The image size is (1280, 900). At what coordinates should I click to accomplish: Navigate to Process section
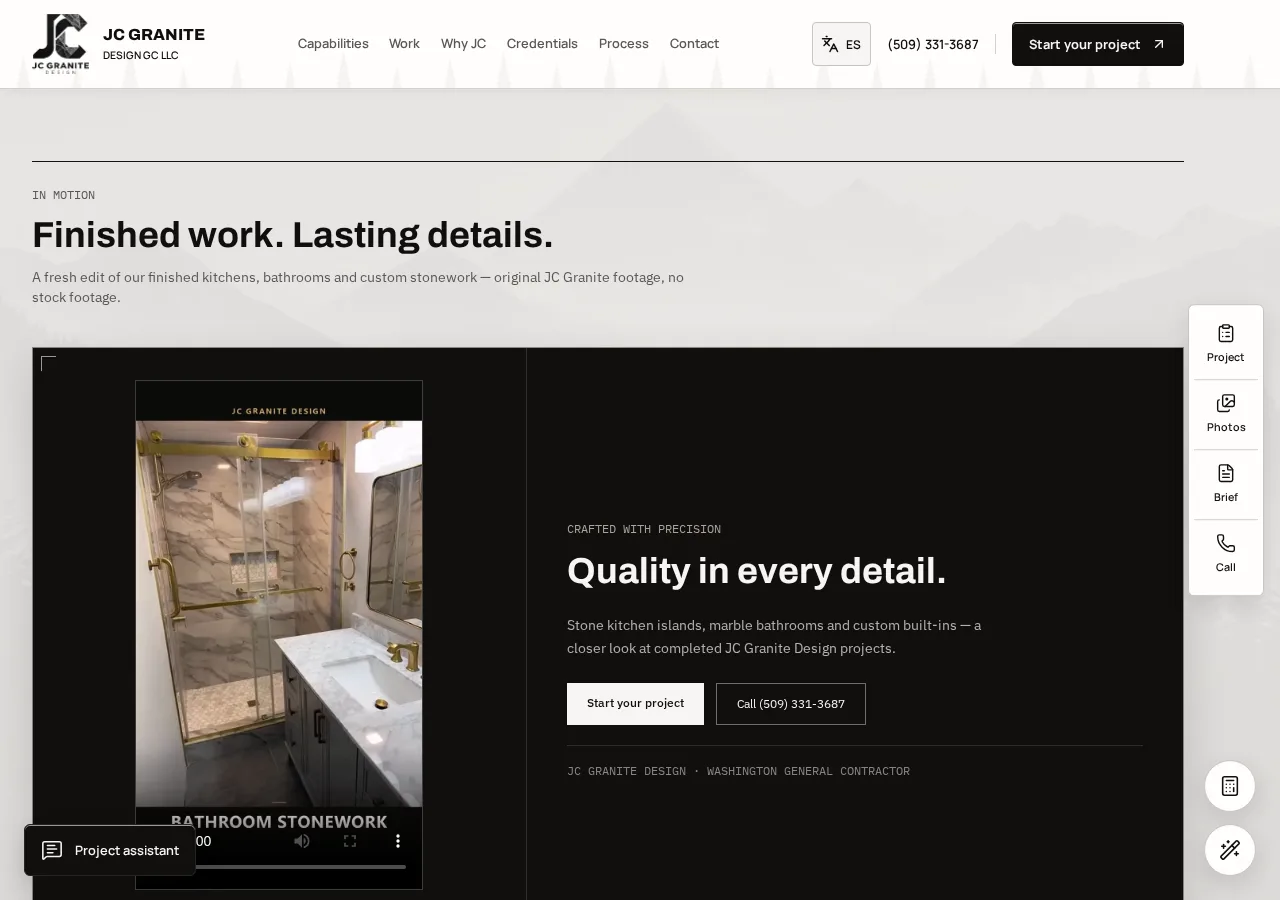click(x=624, y=44)
